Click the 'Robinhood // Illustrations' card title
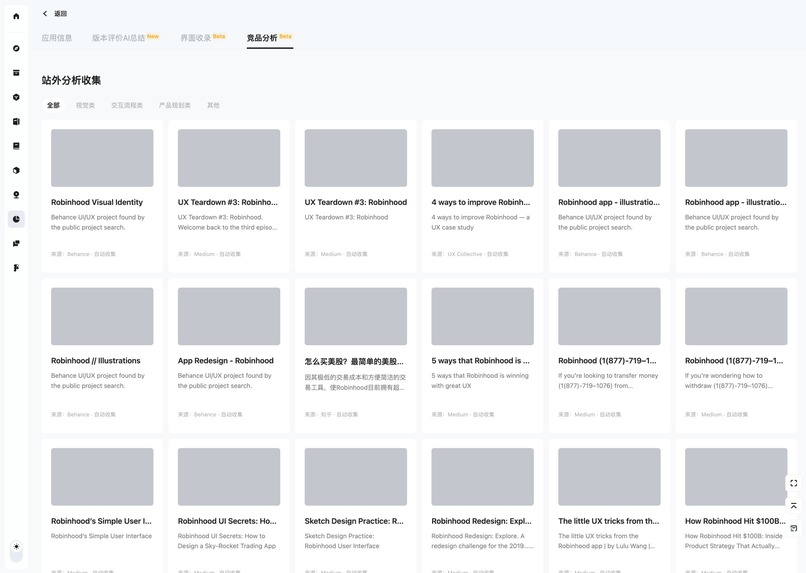The width and height of the screenshot is (806, 573). (96, 361)
